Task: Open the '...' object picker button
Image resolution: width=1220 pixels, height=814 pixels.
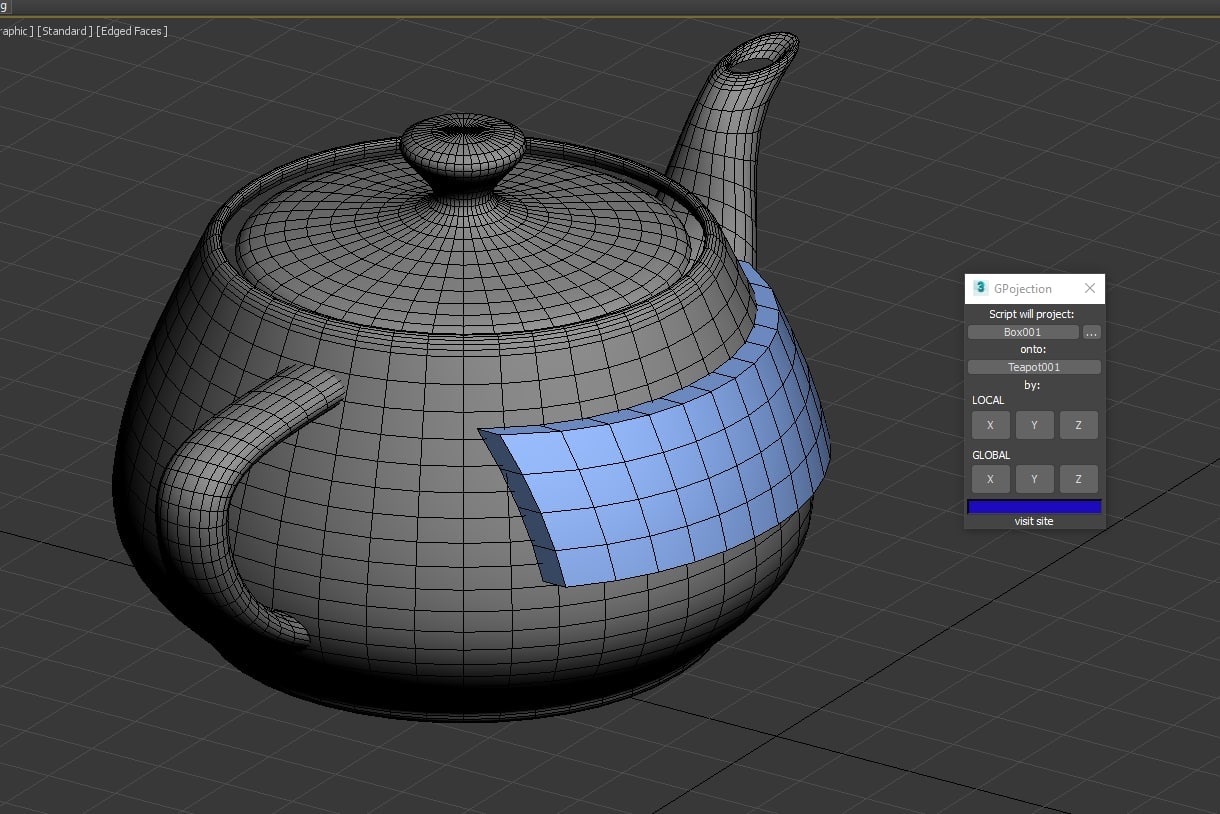Action: [x=1092, y=332]
